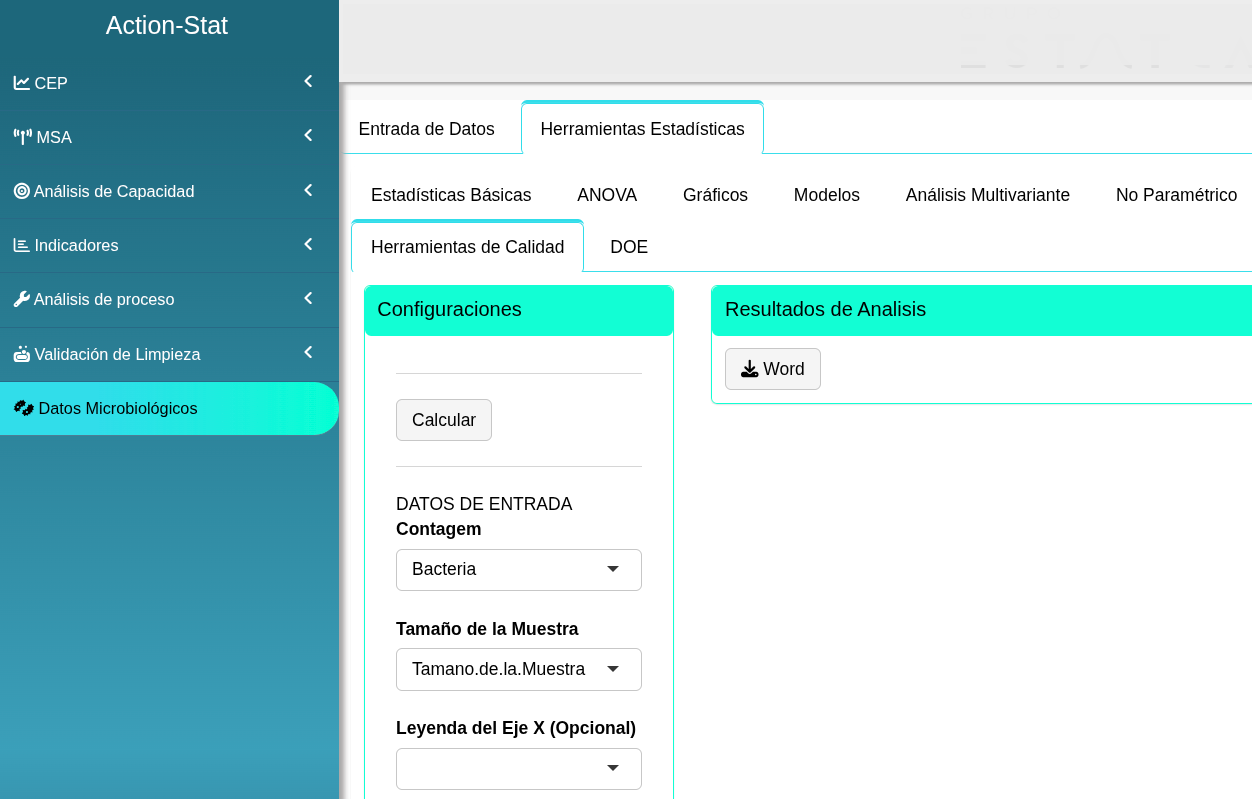Screen dimensions: 1252x799
Task: Click the Indicadores bar chart icon
Action: coord(22,245)
